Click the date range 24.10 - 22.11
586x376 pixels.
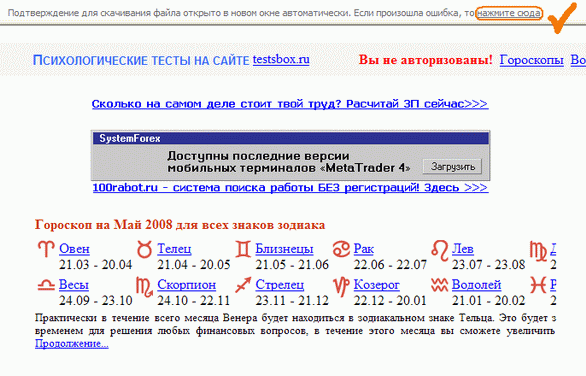point(194,301)
